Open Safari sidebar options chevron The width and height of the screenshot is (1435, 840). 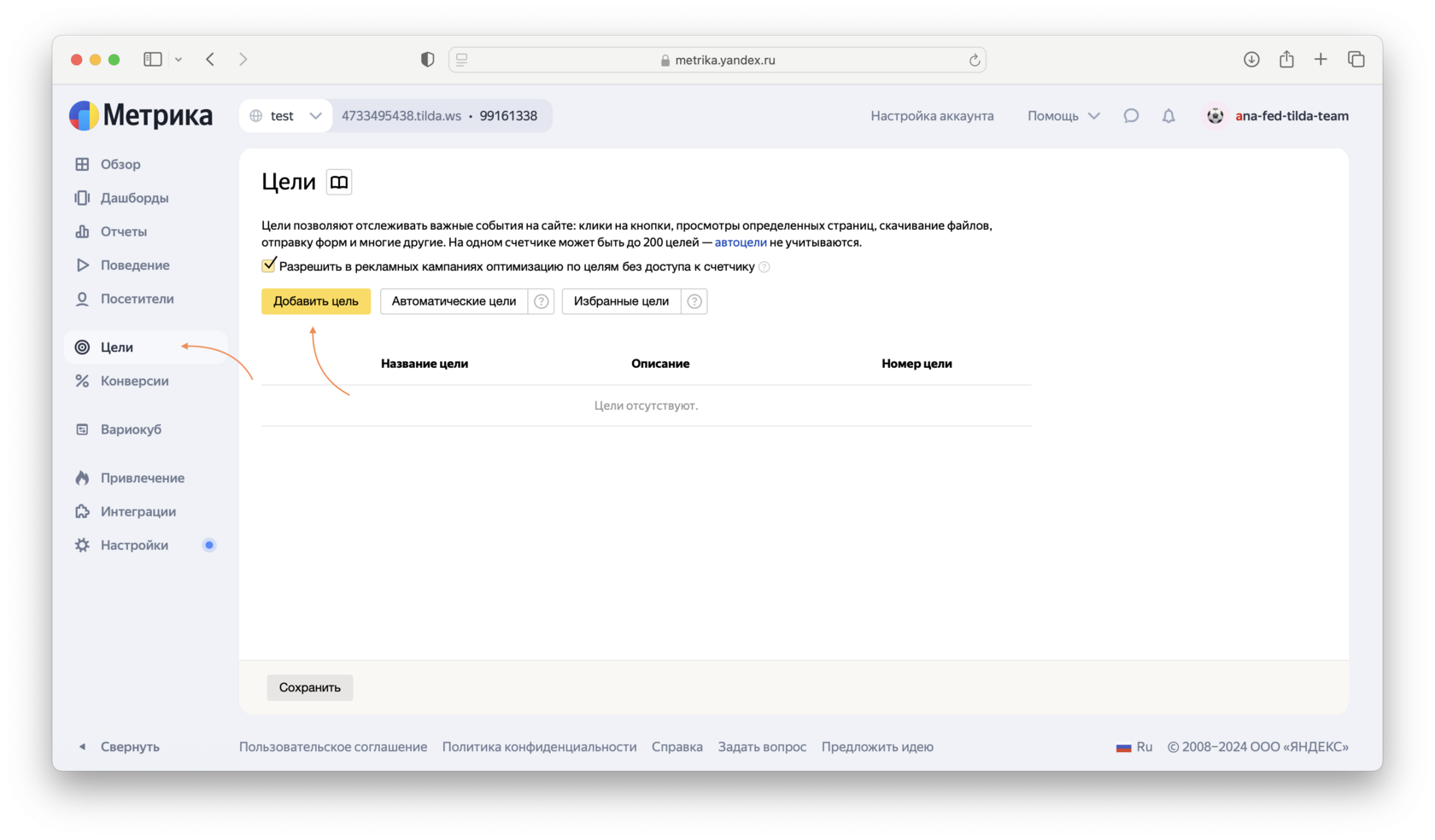179,60
